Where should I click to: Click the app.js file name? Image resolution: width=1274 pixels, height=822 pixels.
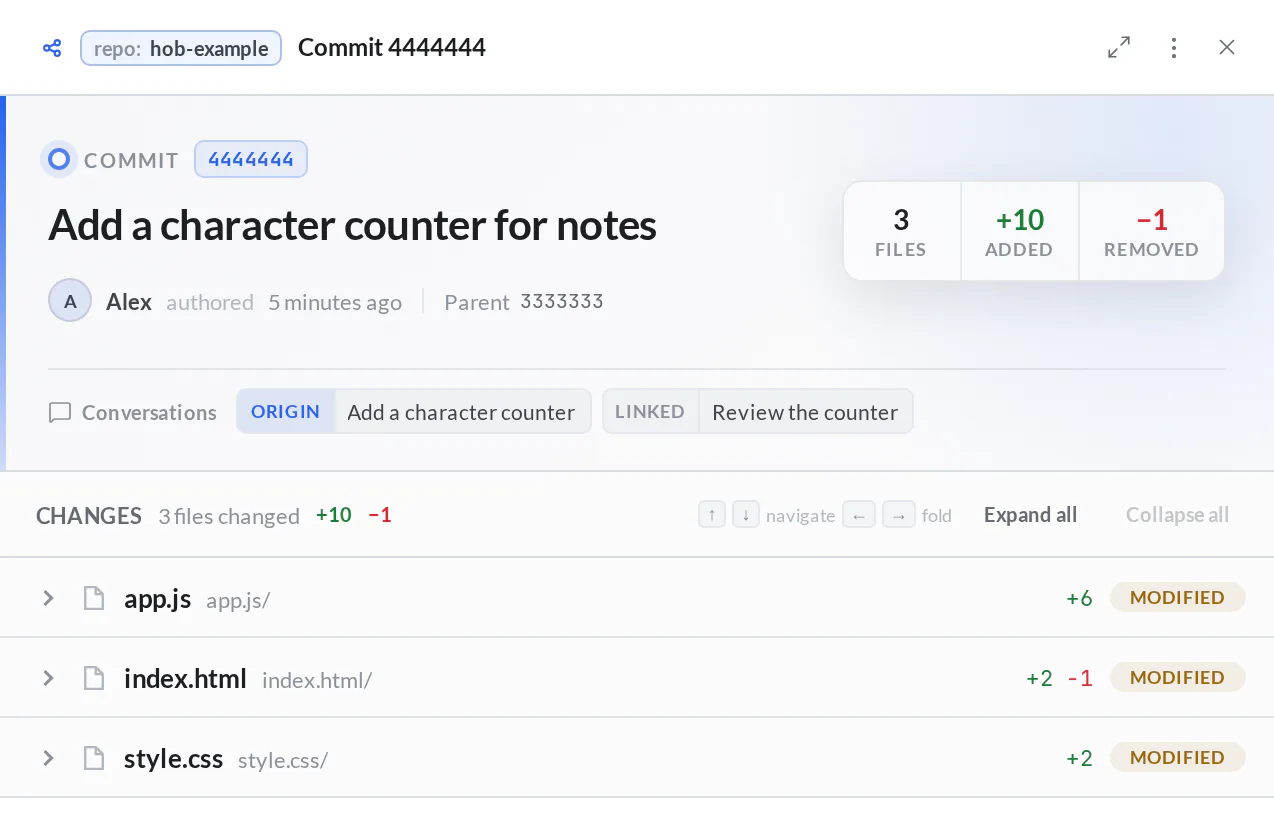coord(158,599)
